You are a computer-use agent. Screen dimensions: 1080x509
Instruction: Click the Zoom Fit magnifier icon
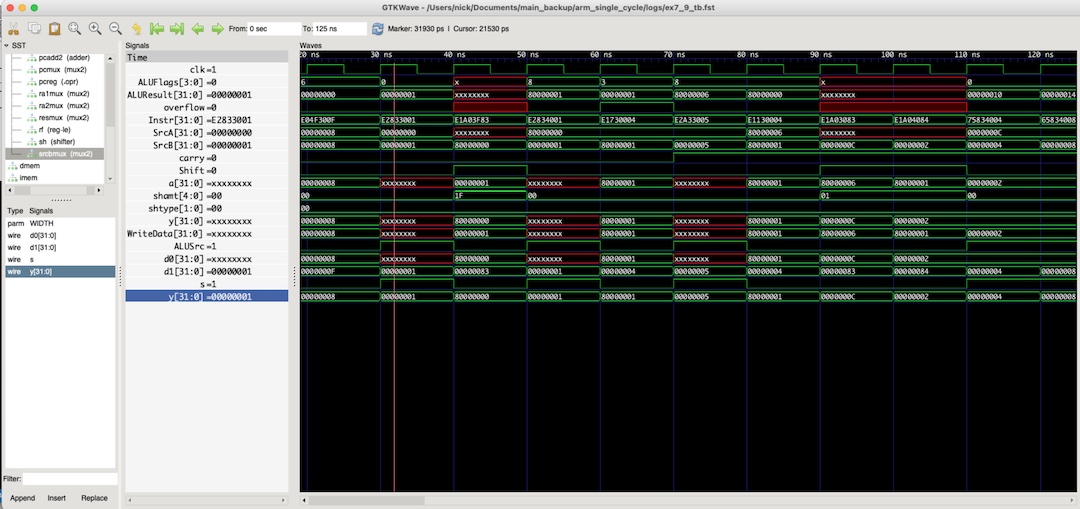[74, 29]
